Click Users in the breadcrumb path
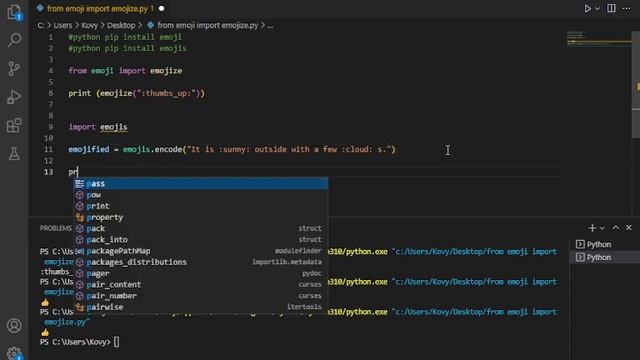 click(62, 25)
